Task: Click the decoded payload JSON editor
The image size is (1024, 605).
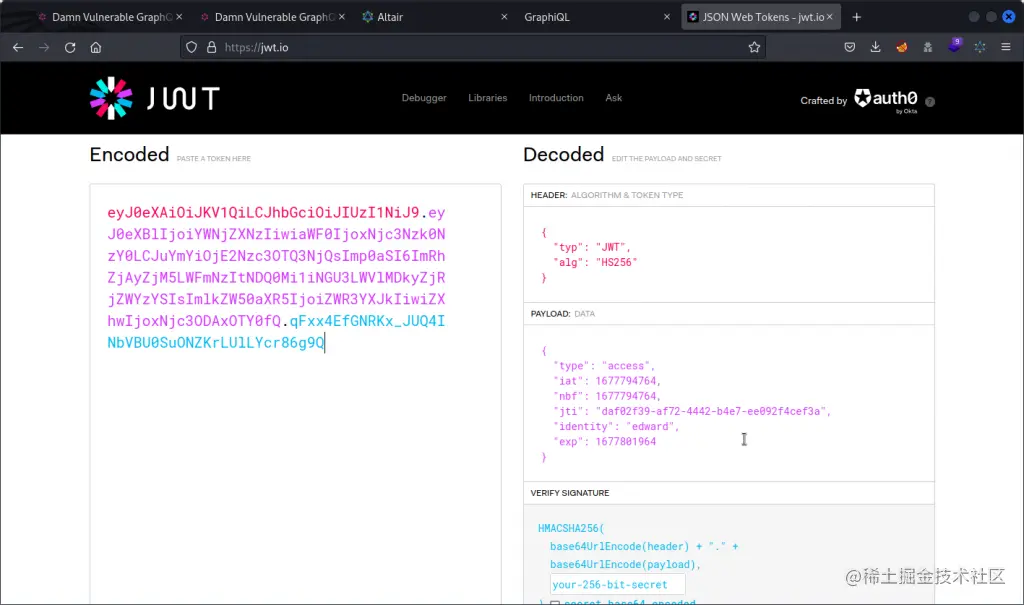Action: tap(729, 404)
